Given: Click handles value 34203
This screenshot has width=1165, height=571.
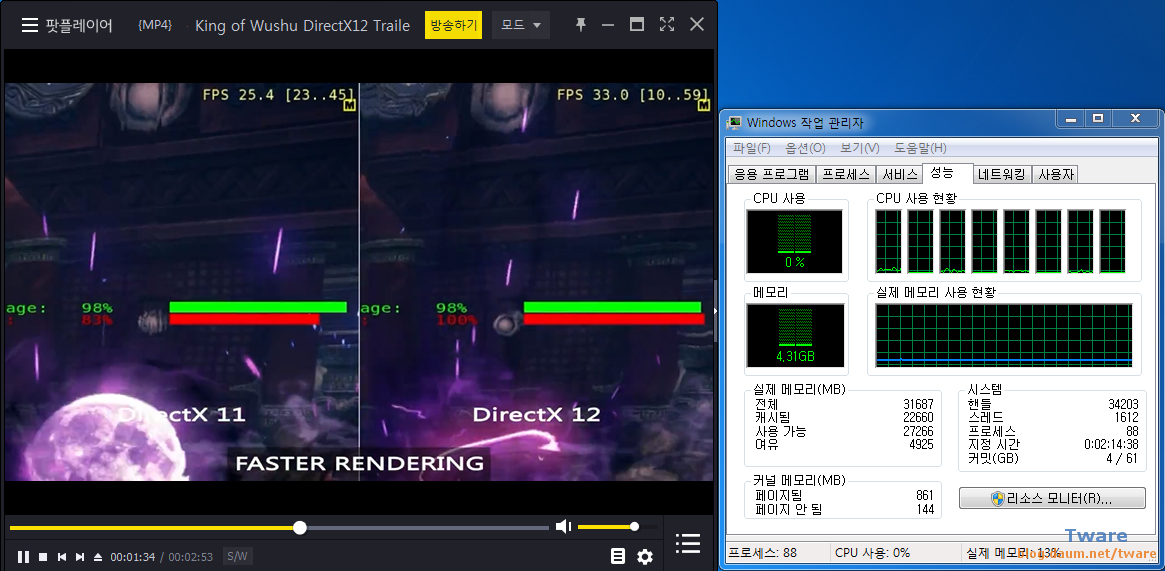Looking at the screenshot, I should click(x=1123, y=404).
